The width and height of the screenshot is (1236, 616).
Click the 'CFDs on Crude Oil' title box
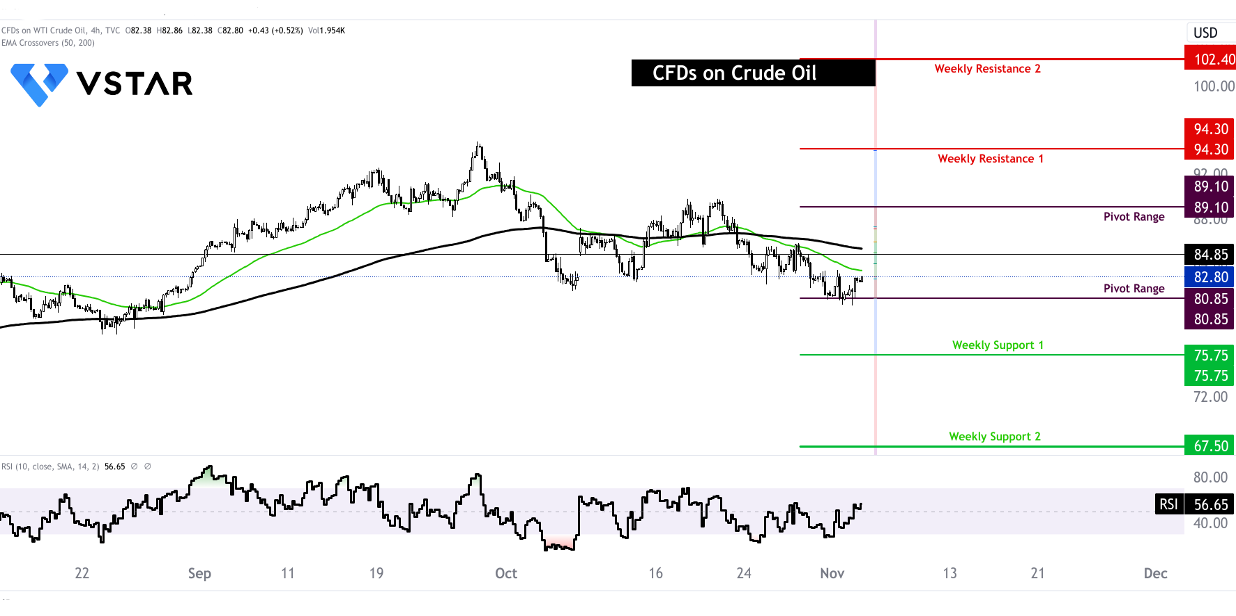pyautogui.click(x=753, y=72)
